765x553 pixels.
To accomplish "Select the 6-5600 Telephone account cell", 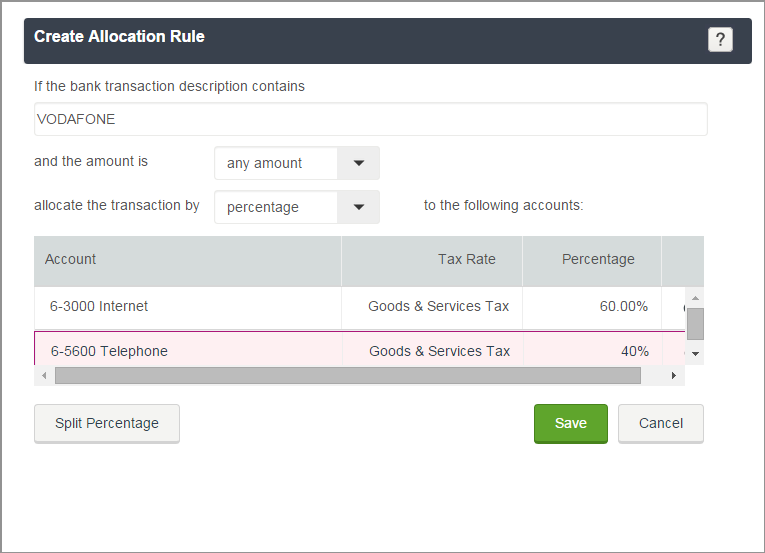I will click(188, 348).
